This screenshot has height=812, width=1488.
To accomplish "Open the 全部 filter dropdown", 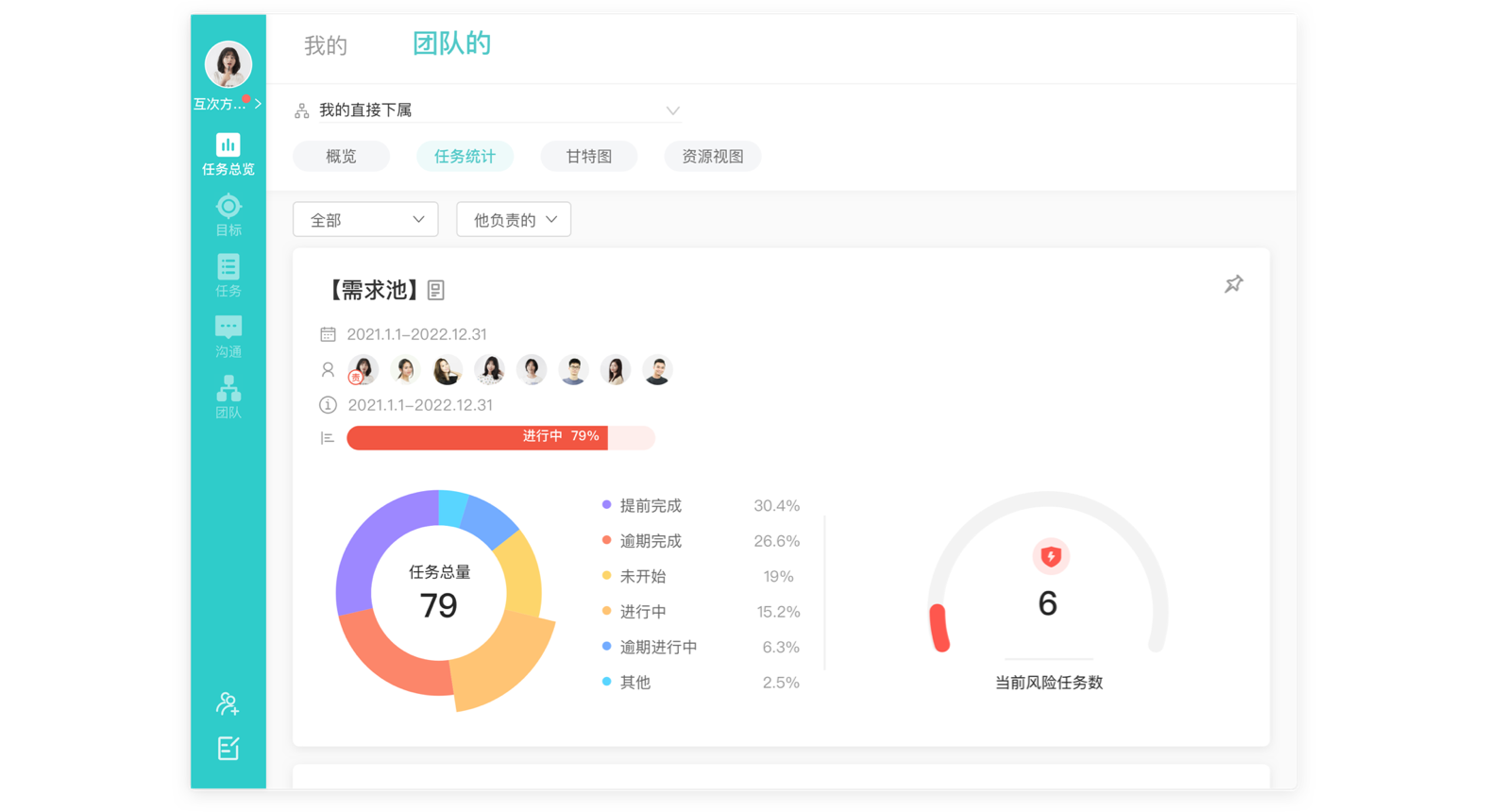I will pos(365,219).
